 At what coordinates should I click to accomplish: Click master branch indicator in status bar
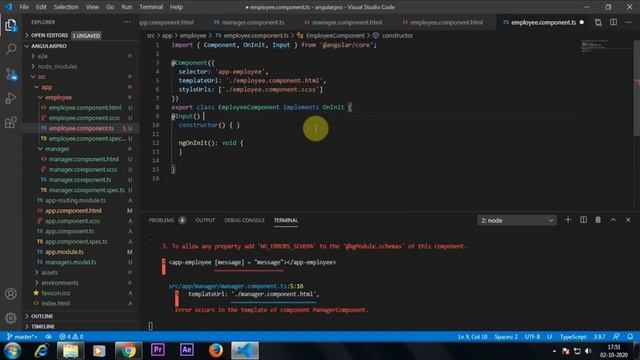coord(22,337)
